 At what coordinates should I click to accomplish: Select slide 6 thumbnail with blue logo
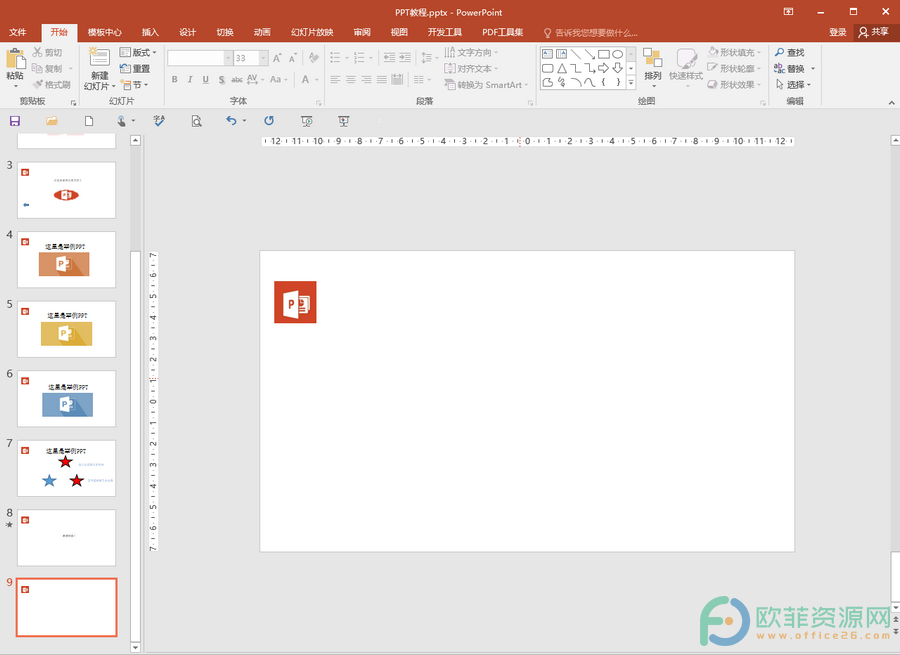(x=67, y=398)
